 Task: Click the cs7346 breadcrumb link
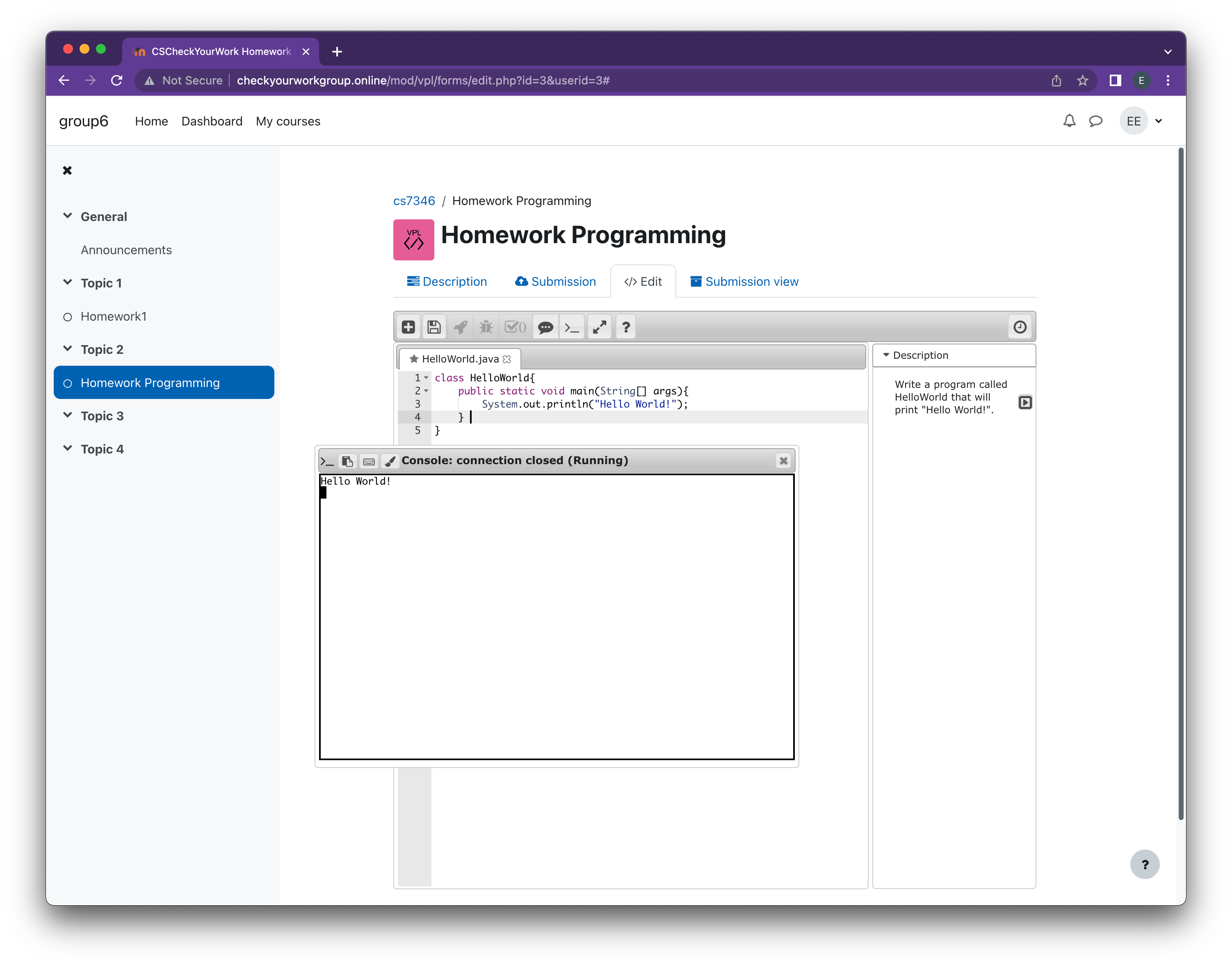coord(413,201)
